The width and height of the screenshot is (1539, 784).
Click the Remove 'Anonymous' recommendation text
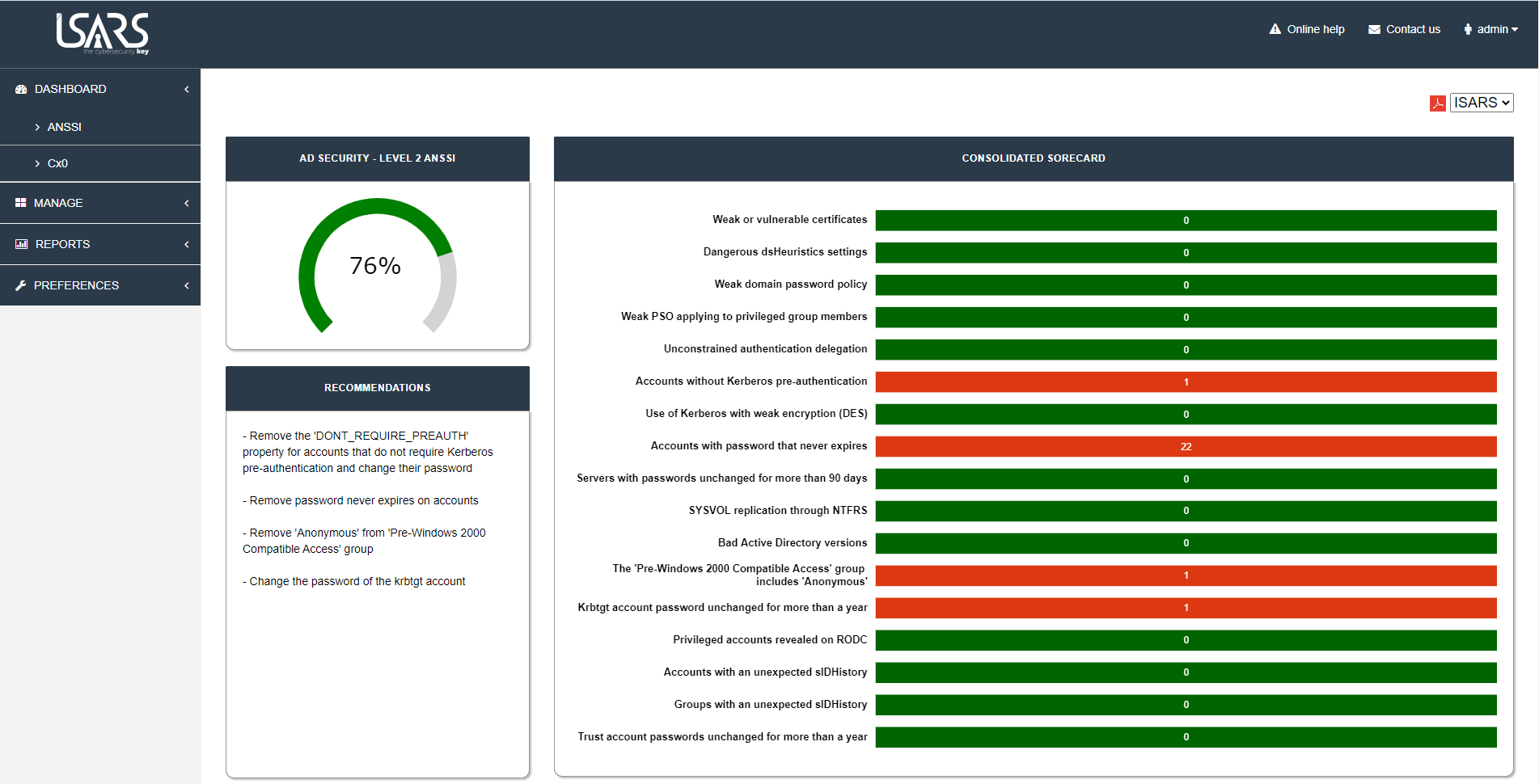click(364, 541)
